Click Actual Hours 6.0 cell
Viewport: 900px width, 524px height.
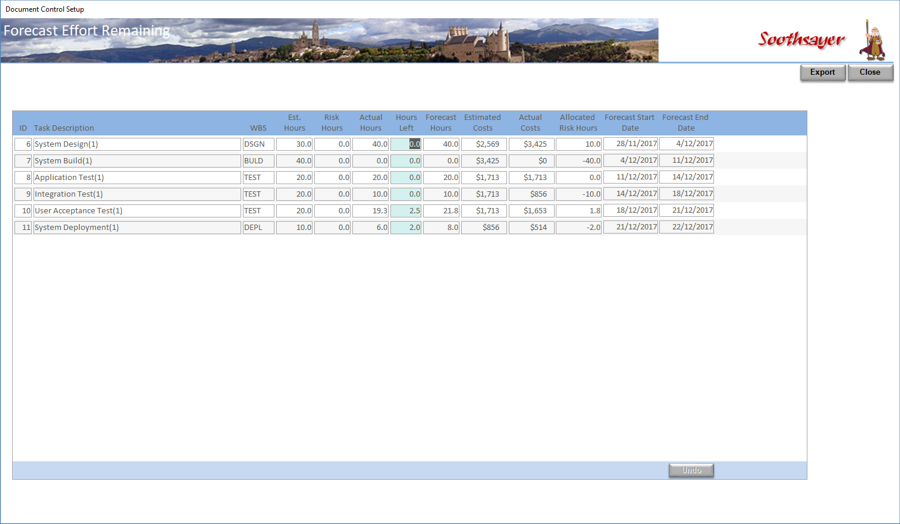point(371,227)
